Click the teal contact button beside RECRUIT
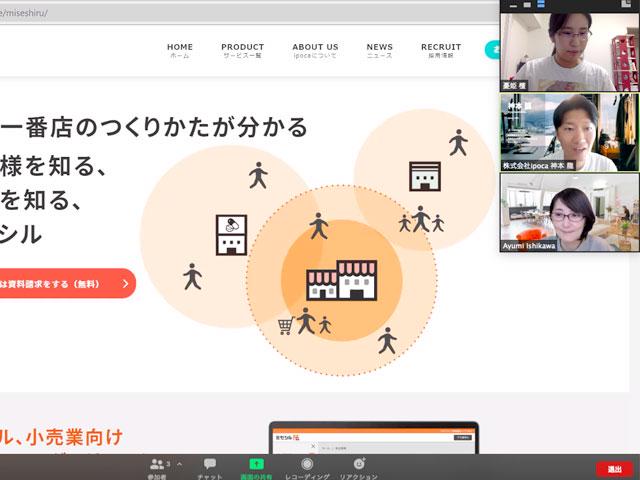 tap(492, 50)
